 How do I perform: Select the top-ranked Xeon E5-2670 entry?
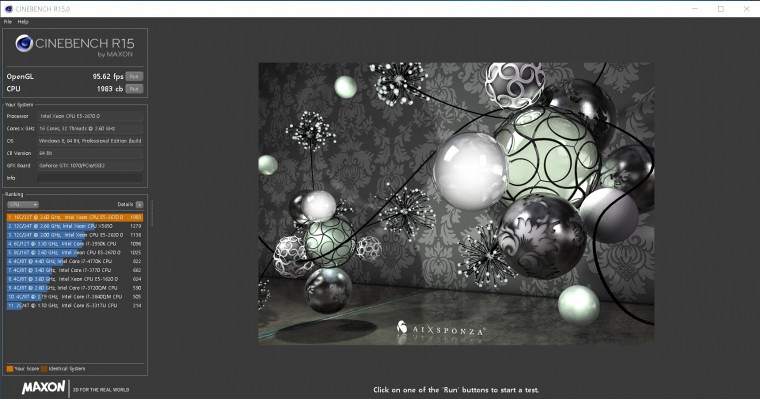coord(75,217)
